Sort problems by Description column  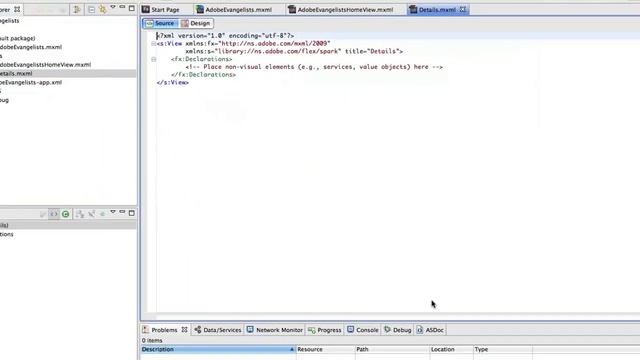pos(218,349)
